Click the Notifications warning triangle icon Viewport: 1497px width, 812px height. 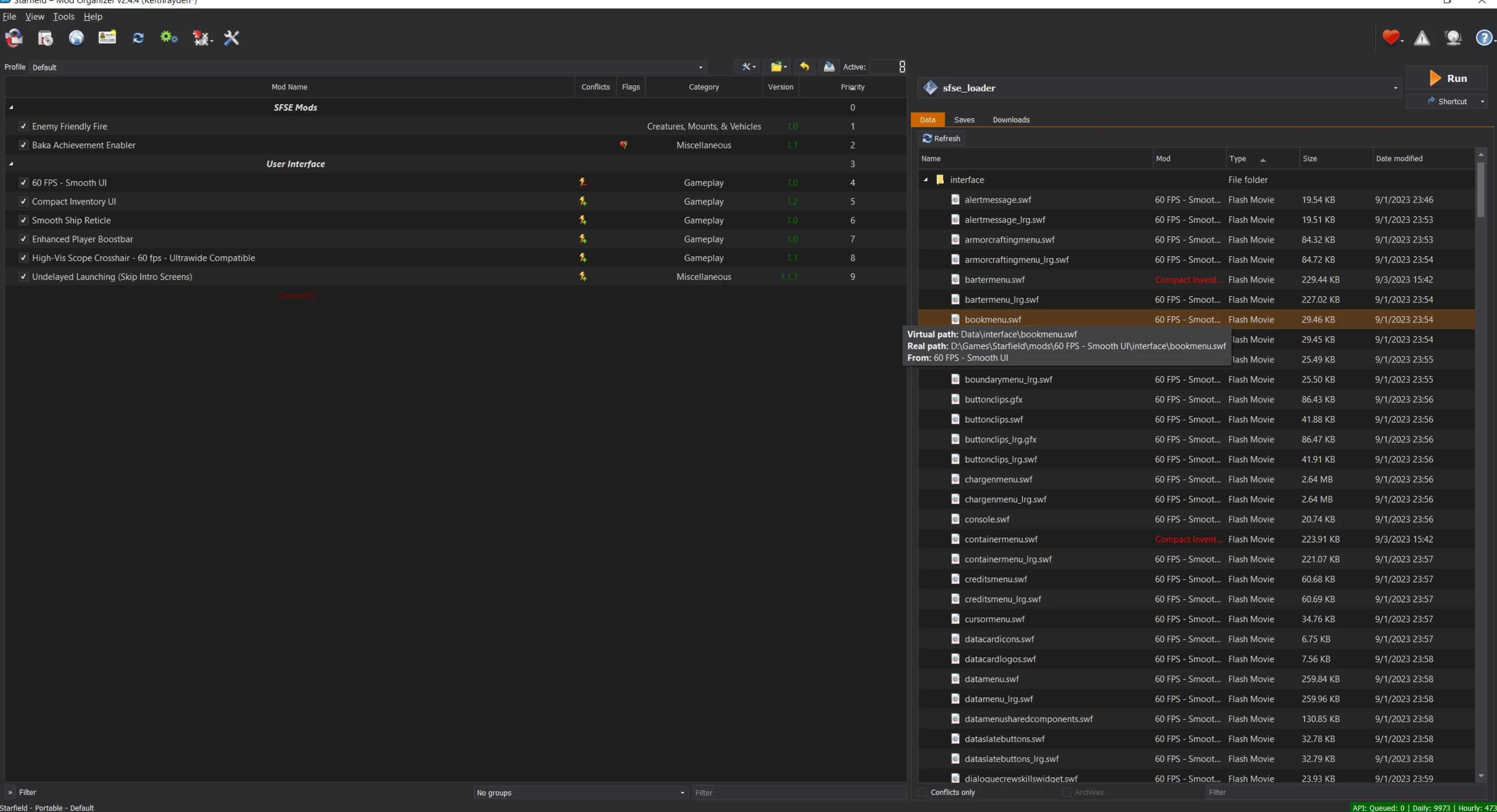(1421, 39)
